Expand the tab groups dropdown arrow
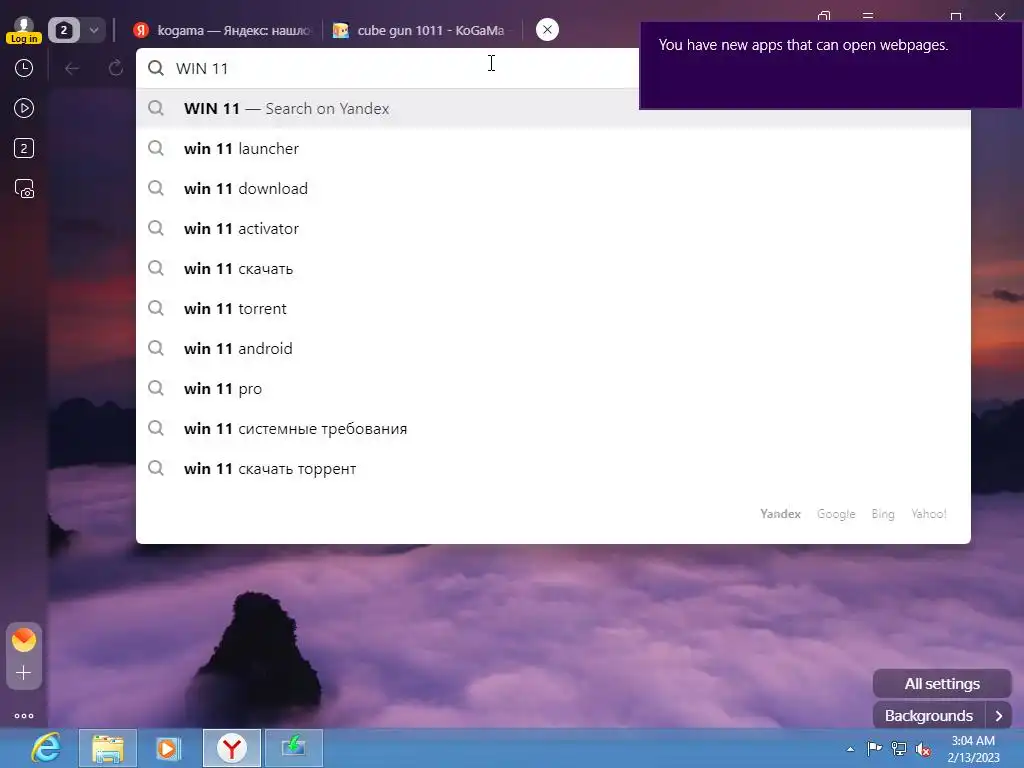This screenshot has height=768, width=1024. click(93, 30)
